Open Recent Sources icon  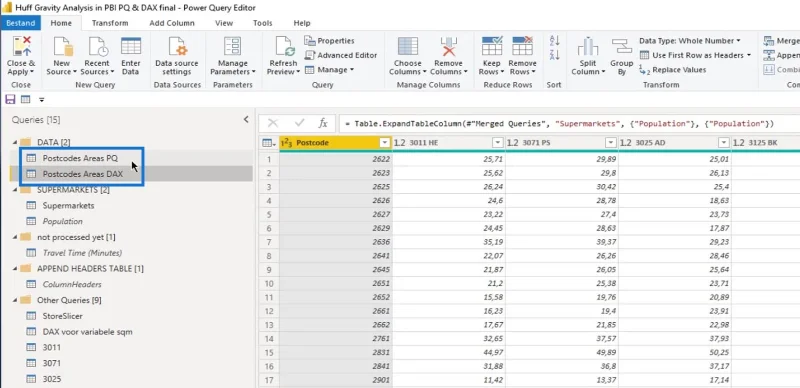[x=97, y=46]
